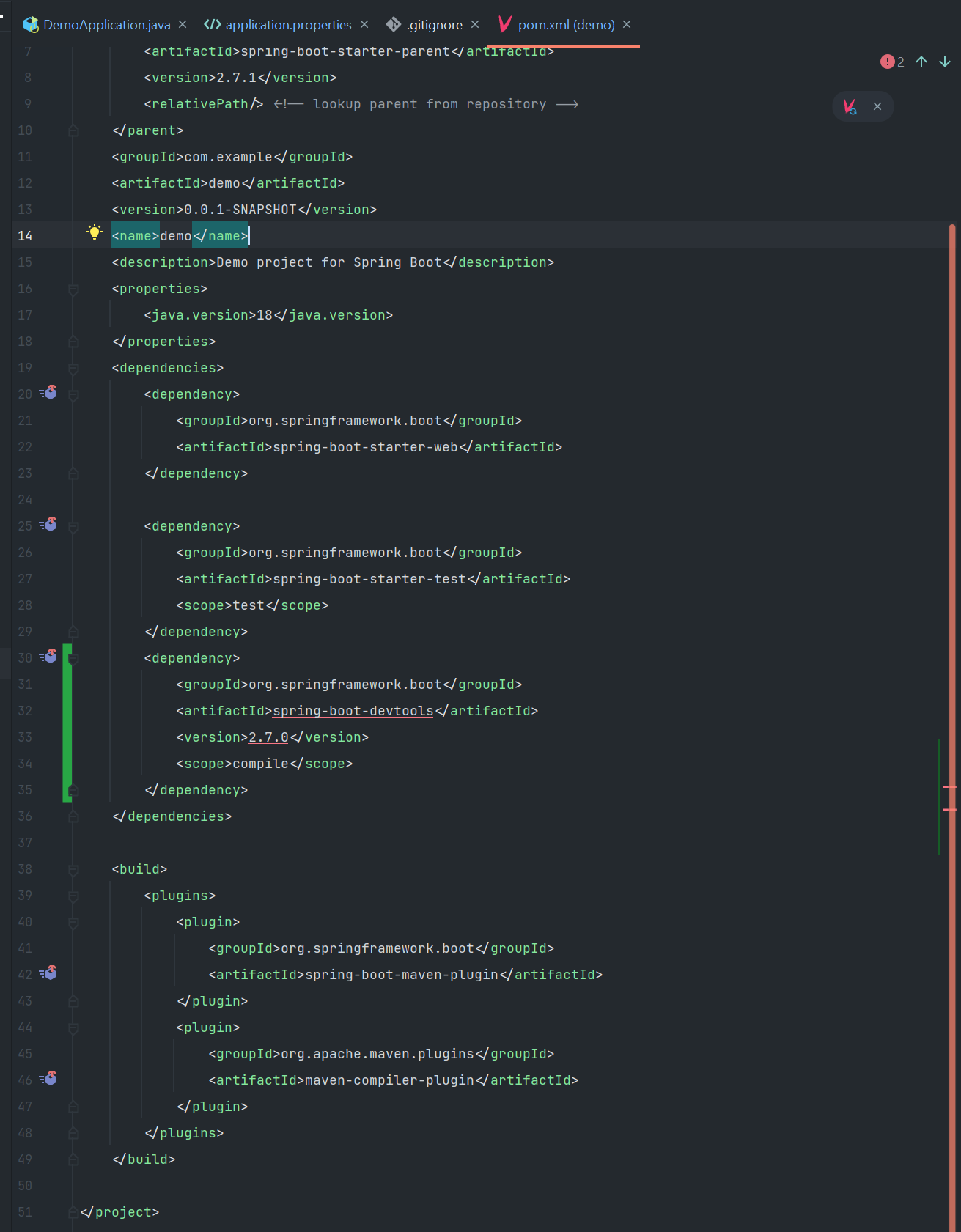Fold the devtools dependency on line 30
Image resolution: width=961 pixels, height=1232 pixels.
tap(73, 658)
